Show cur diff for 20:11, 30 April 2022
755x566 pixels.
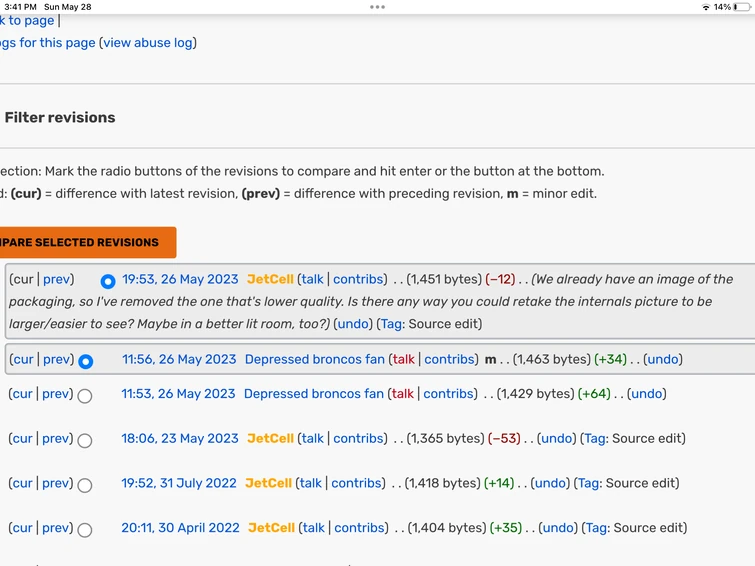[x=23, y=528]
